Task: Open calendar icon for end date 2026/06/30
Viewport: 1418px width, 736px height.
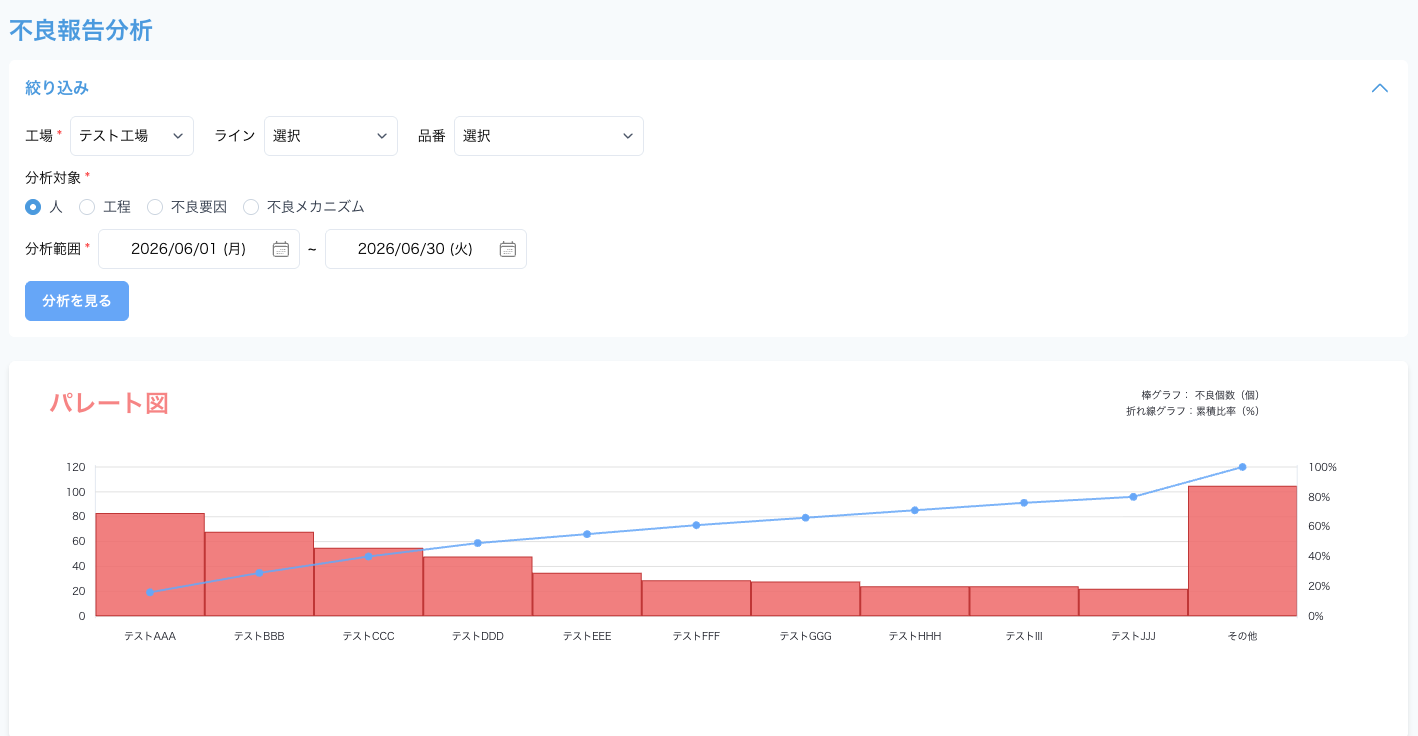Action: [508, 249]
